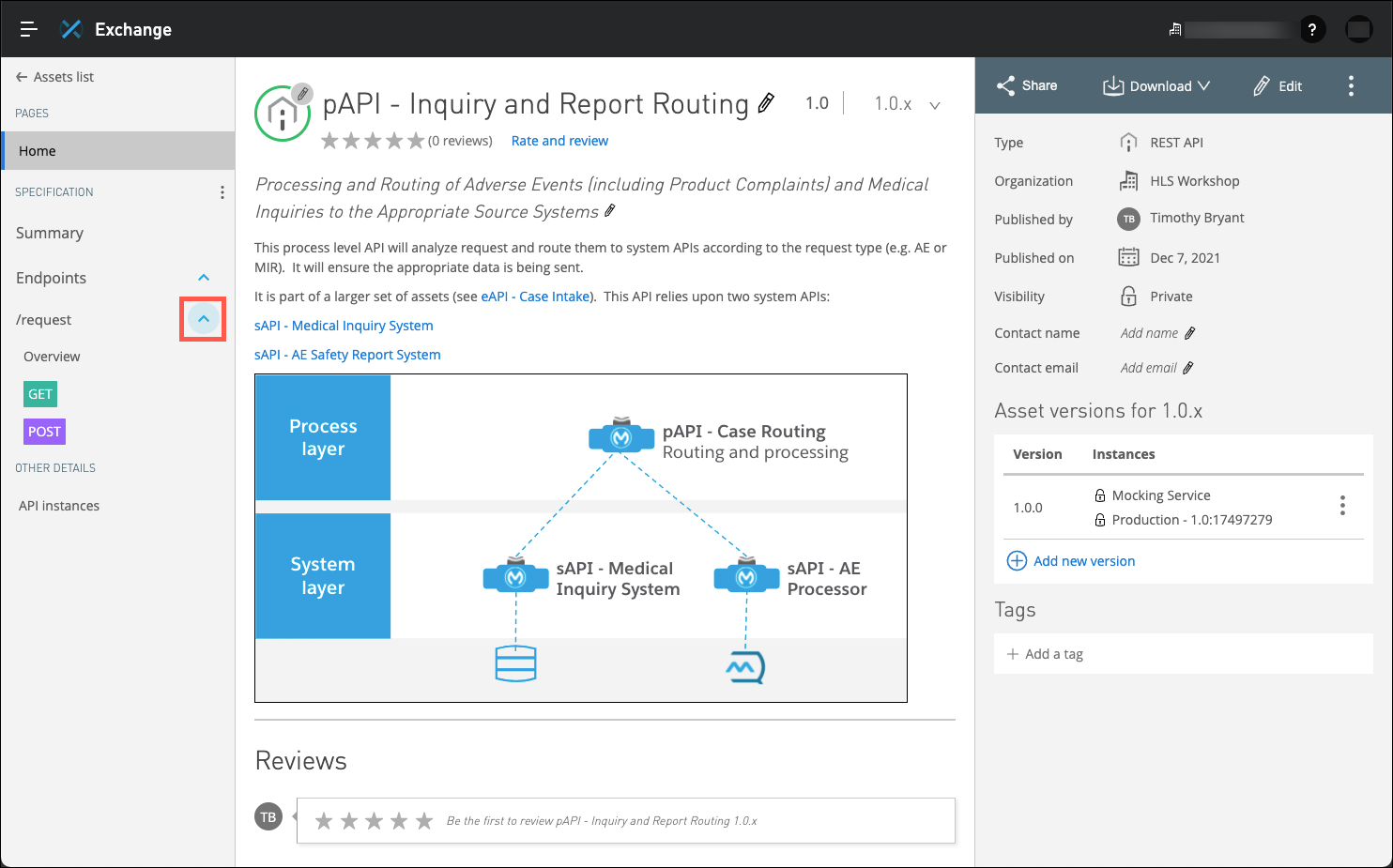Open the /request Overview item

(x=52, y=357)
